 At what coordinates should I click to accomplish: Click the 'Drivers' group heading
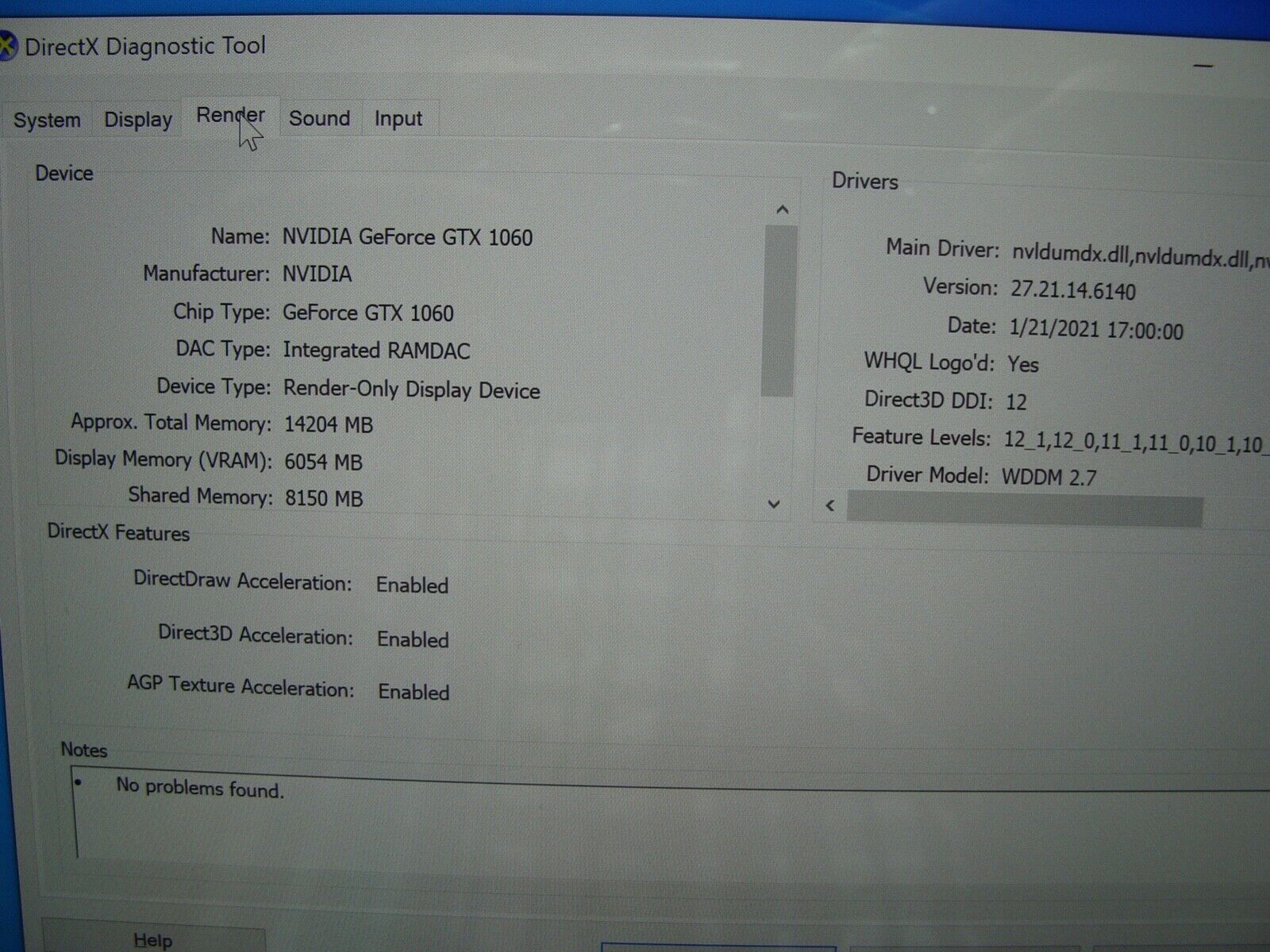click(x=865, y=182)
